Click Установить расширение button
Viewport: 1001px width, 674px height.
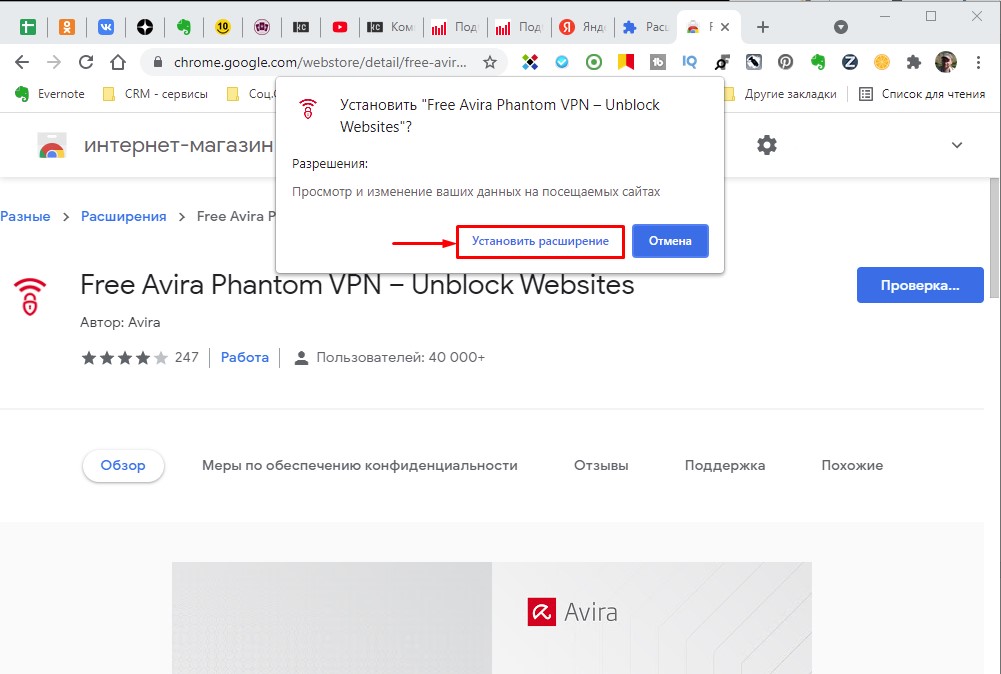coord(540,241)
